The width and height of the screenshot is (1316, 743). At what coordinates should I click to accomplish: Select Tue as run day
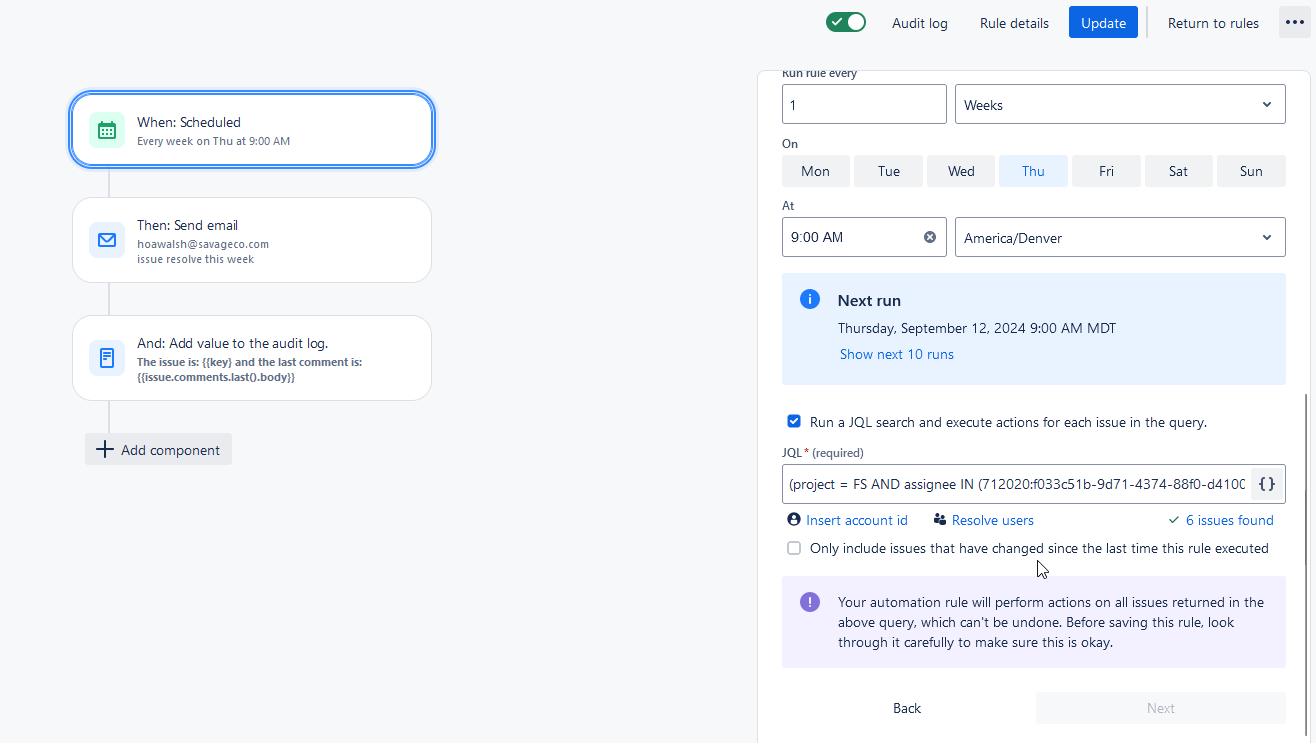(x=889, y=171)
